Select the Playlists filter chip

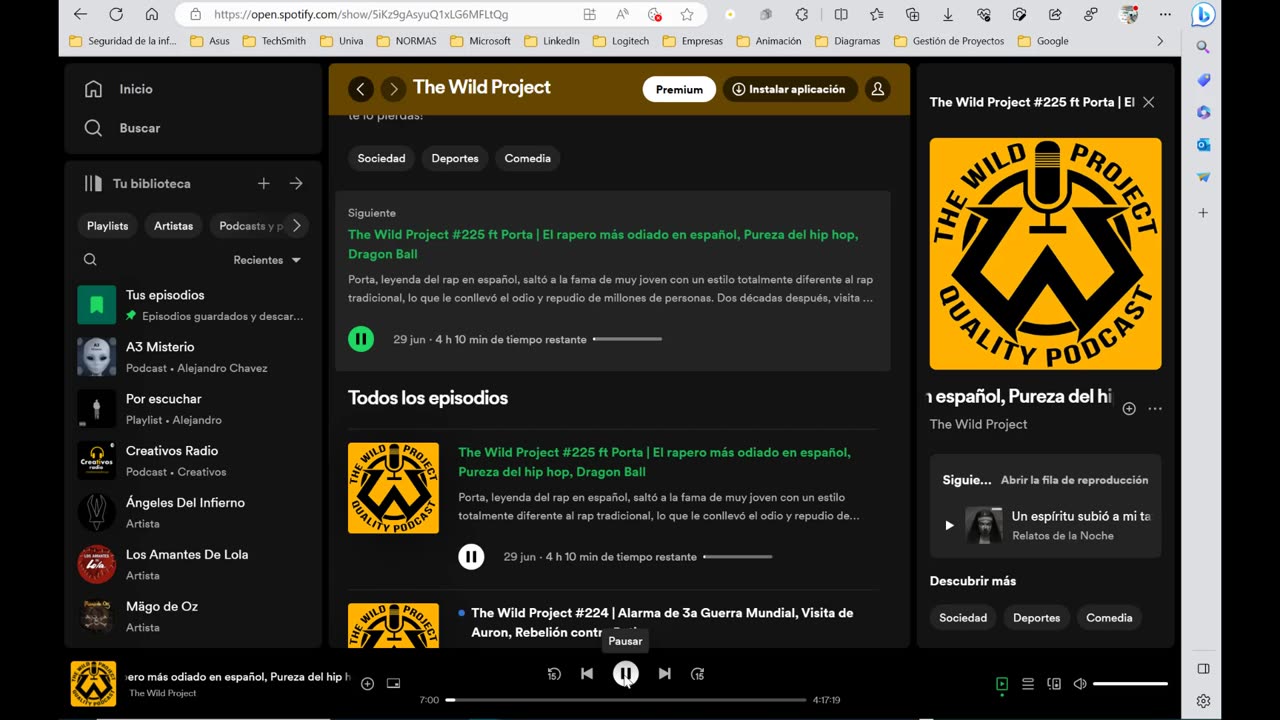point(107,226)
